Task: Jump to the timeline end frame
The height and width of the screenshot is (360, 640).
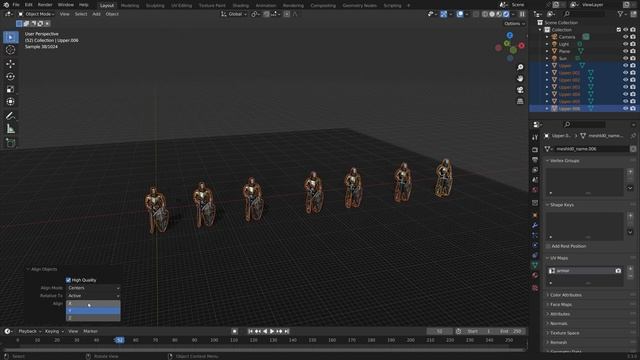Action: [287, 331]
